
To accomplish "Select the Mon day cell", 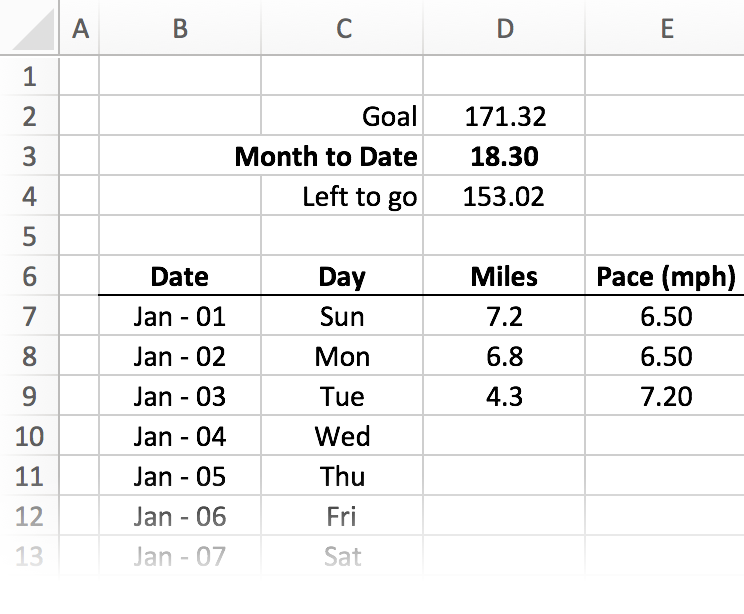I will pyautogui.click(x=342, y=356).
